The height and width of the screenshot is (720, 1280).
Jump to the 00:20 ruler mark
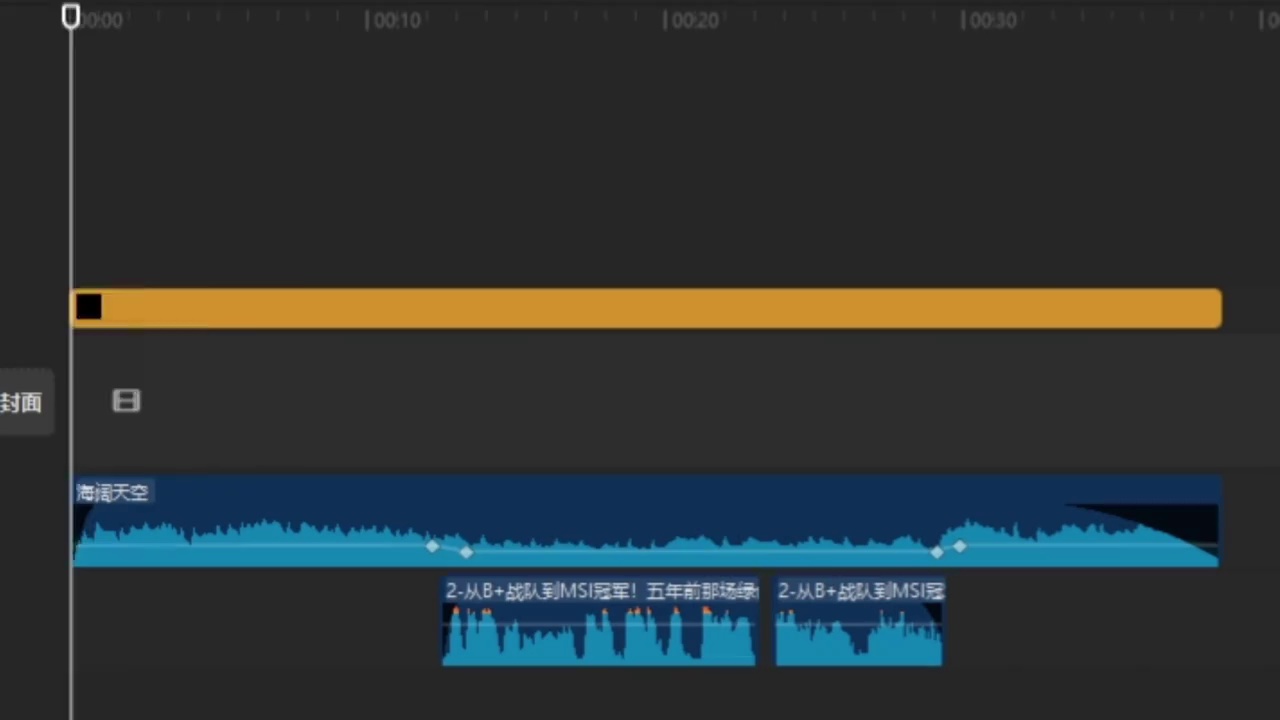tap(692, 21)
